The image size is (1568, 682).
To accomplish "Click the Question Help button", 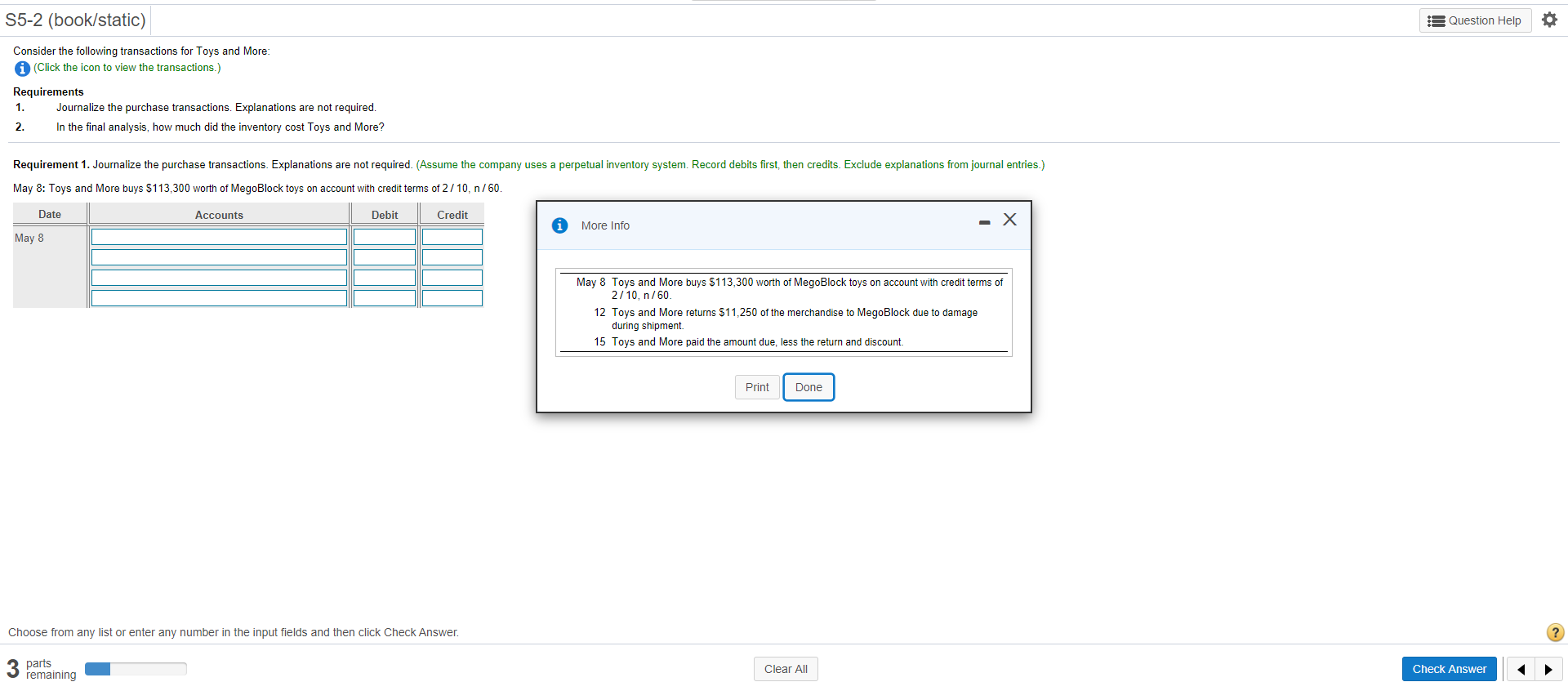I will coord(1475,20).
